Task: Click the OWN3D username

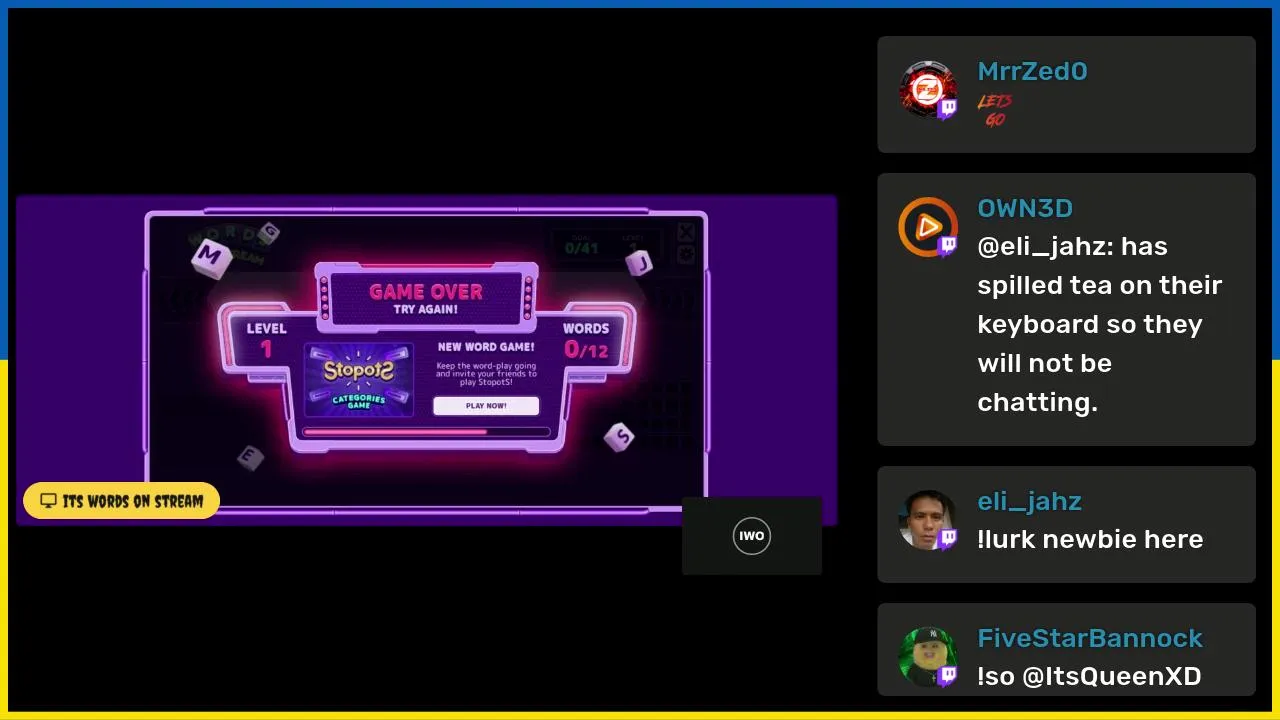Action: (x=1025, y=208)
